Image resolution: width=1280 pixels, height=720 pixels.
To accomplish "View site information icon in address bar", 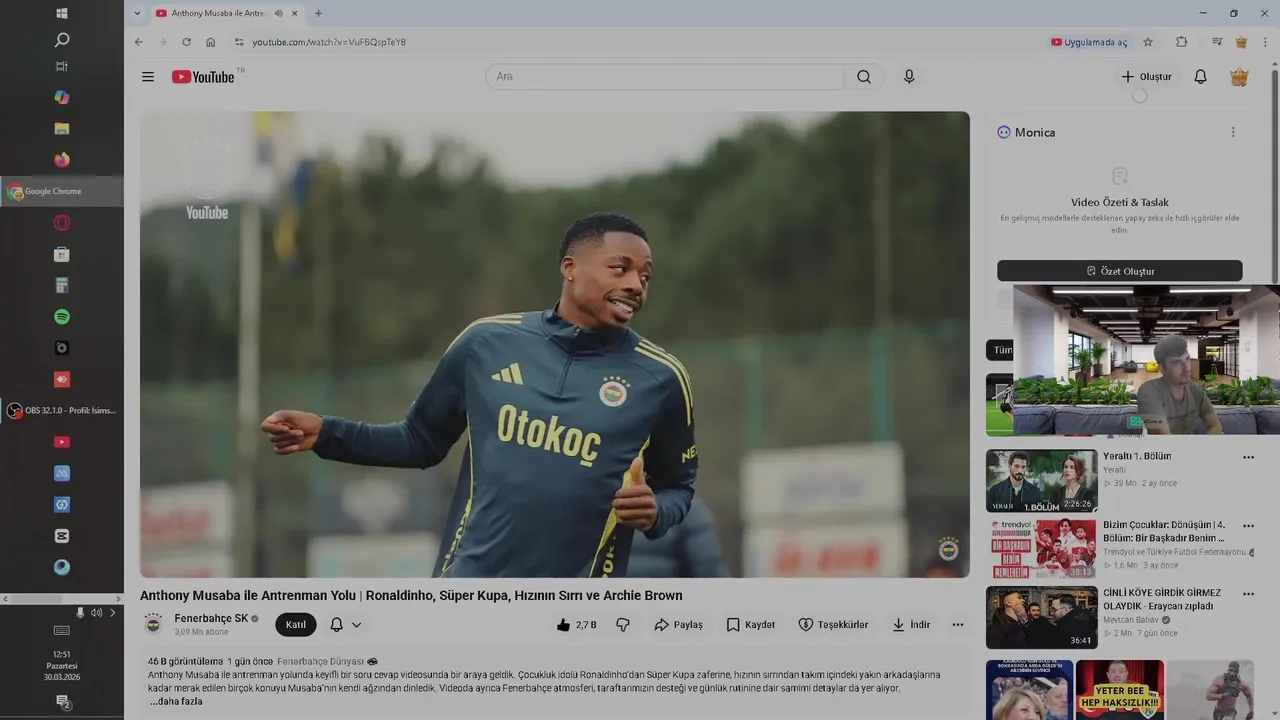I will (238, 42).
